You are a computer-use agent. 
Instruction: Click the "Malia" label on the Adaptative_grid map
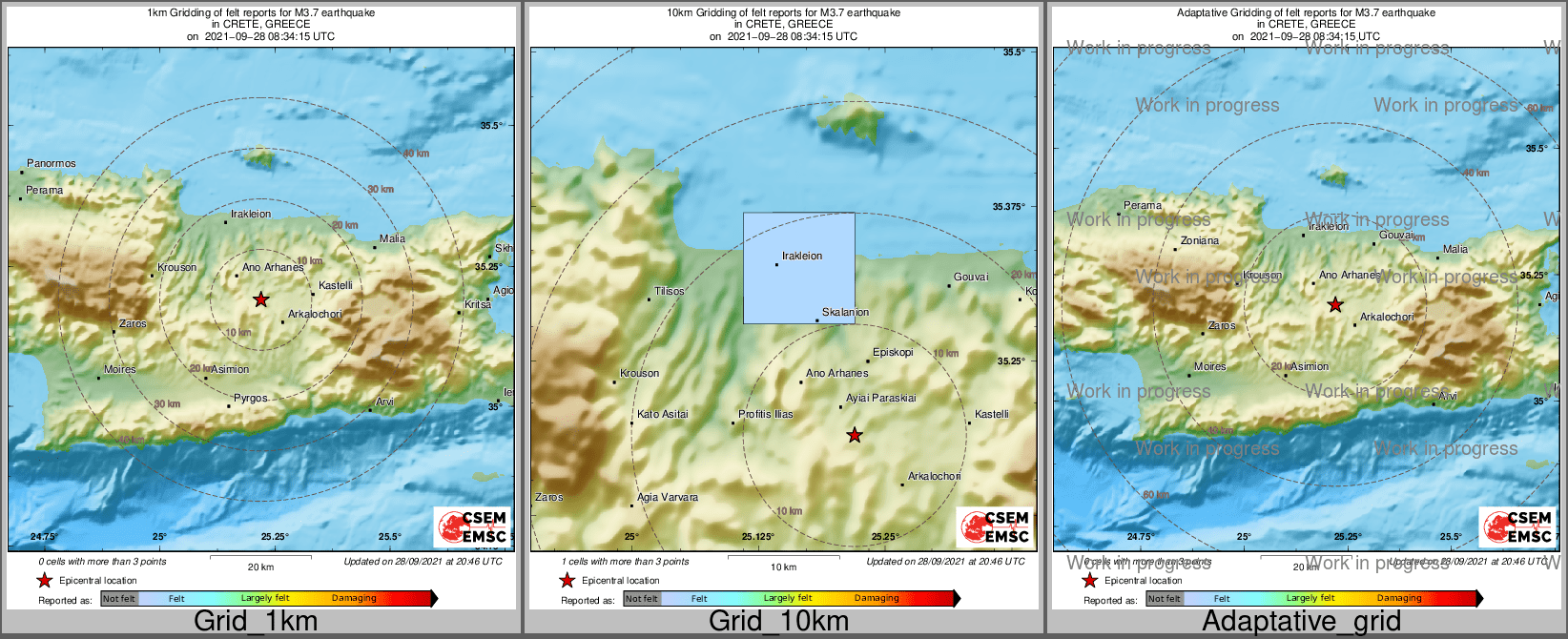coord(1455,249)
